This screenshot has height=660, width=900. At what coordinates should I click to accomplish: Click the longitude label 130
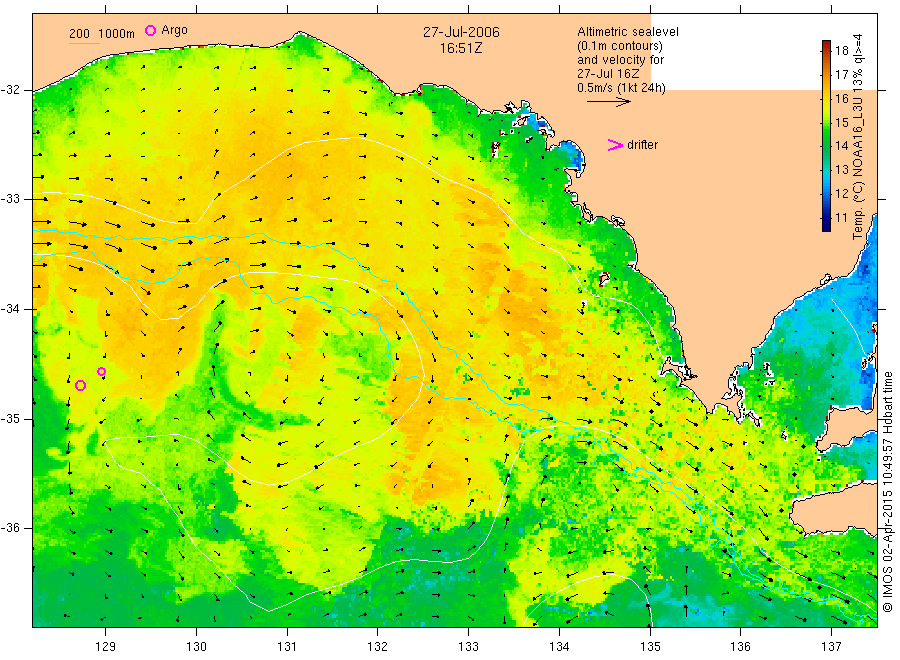click(196, 646)
